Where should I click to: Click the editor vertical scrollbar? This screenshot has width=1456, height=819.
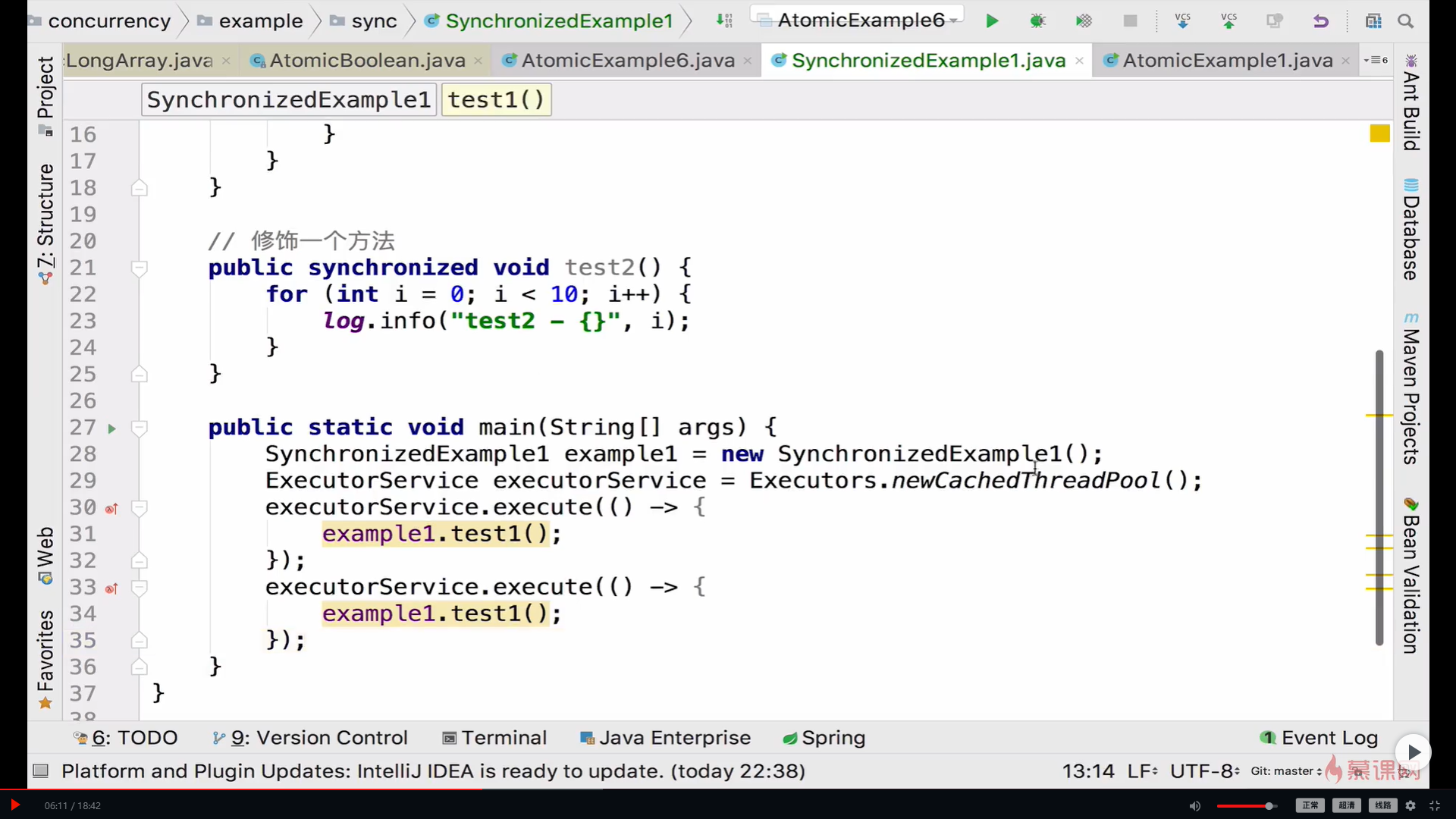click(x=1379, y=497)
